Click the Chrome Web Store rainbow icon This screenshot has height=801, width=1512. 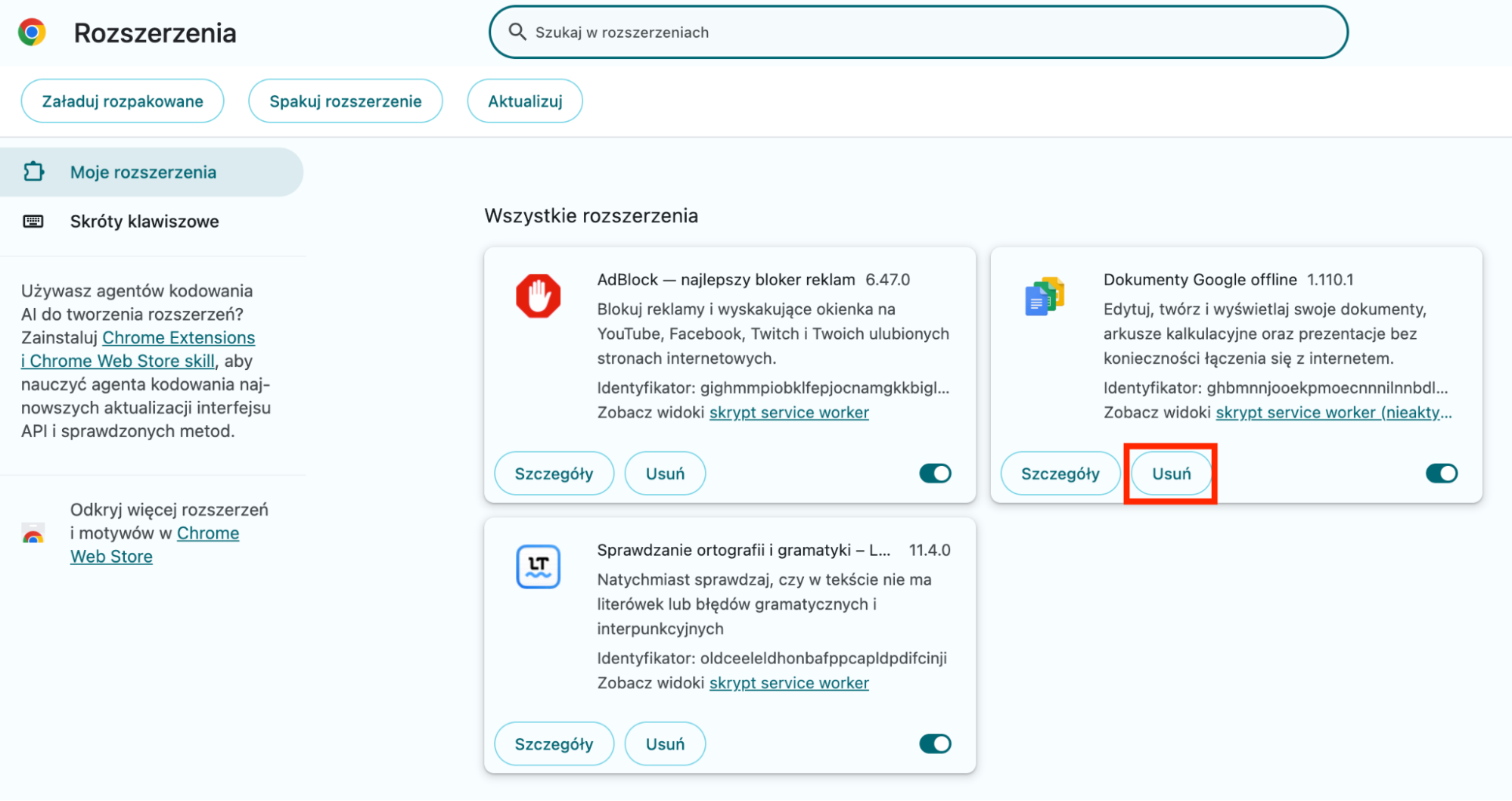click(33, 533)
